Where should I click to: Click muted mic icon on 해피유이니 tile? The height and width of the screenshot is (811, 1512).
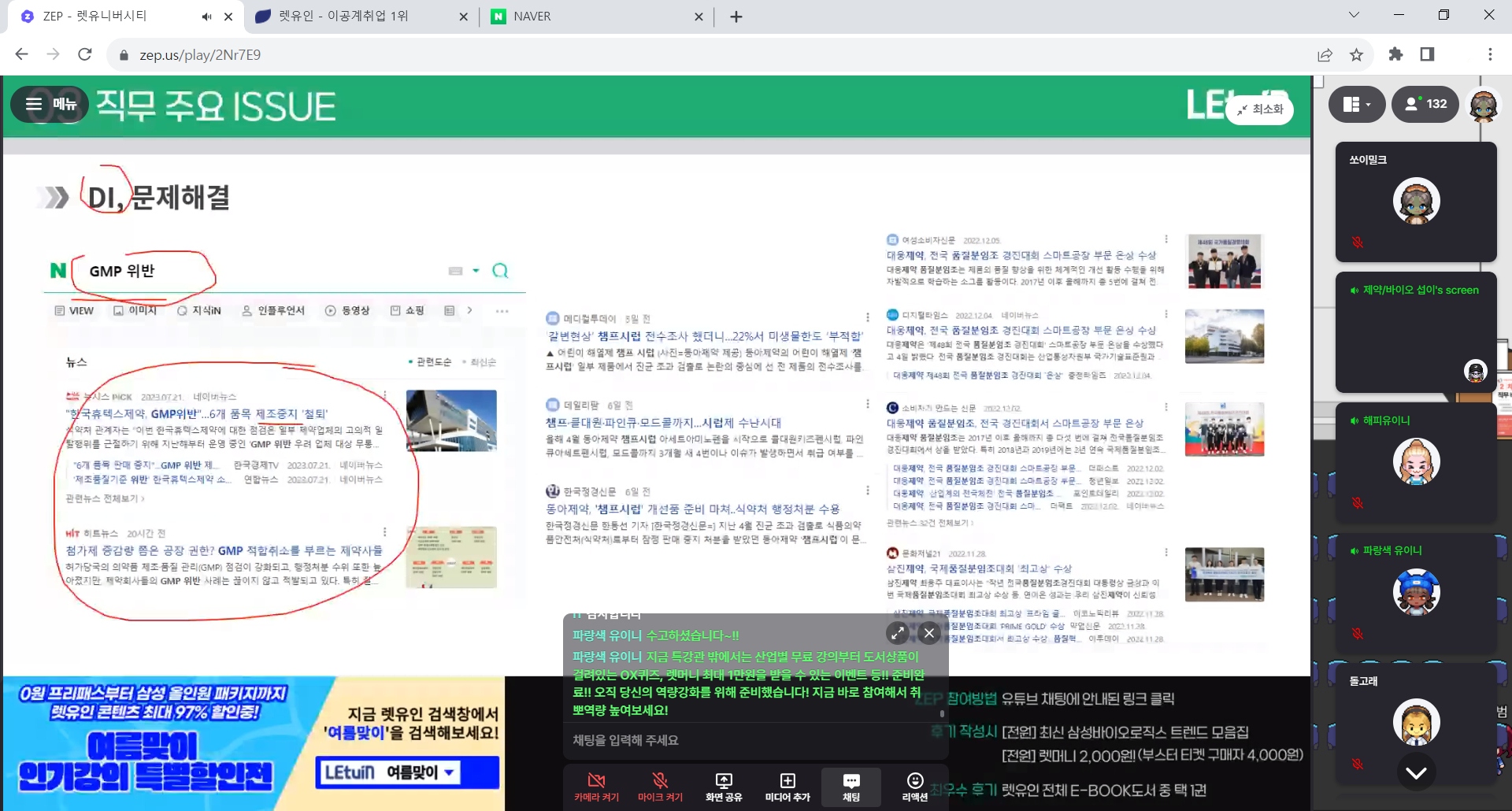pos(1358,502)
